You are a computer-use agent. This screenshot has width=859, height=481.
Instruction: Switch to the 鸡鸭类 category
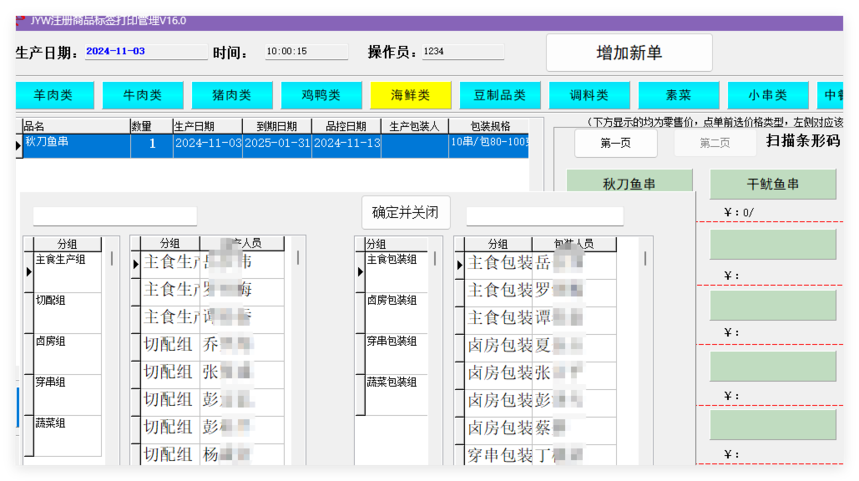(x=321, y=95)
